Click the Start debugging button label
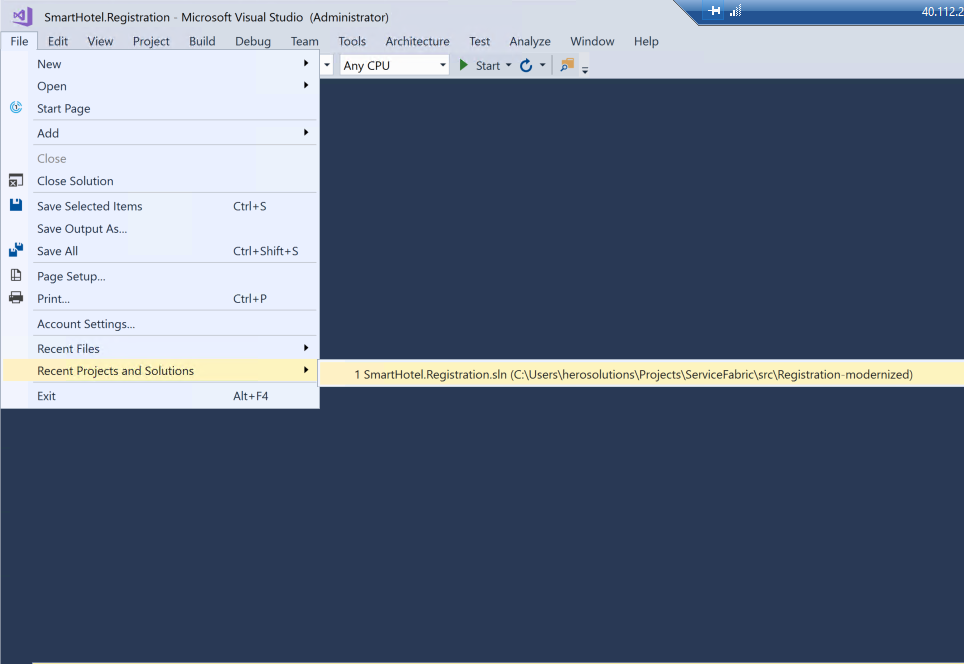 [x=488, y=65]
